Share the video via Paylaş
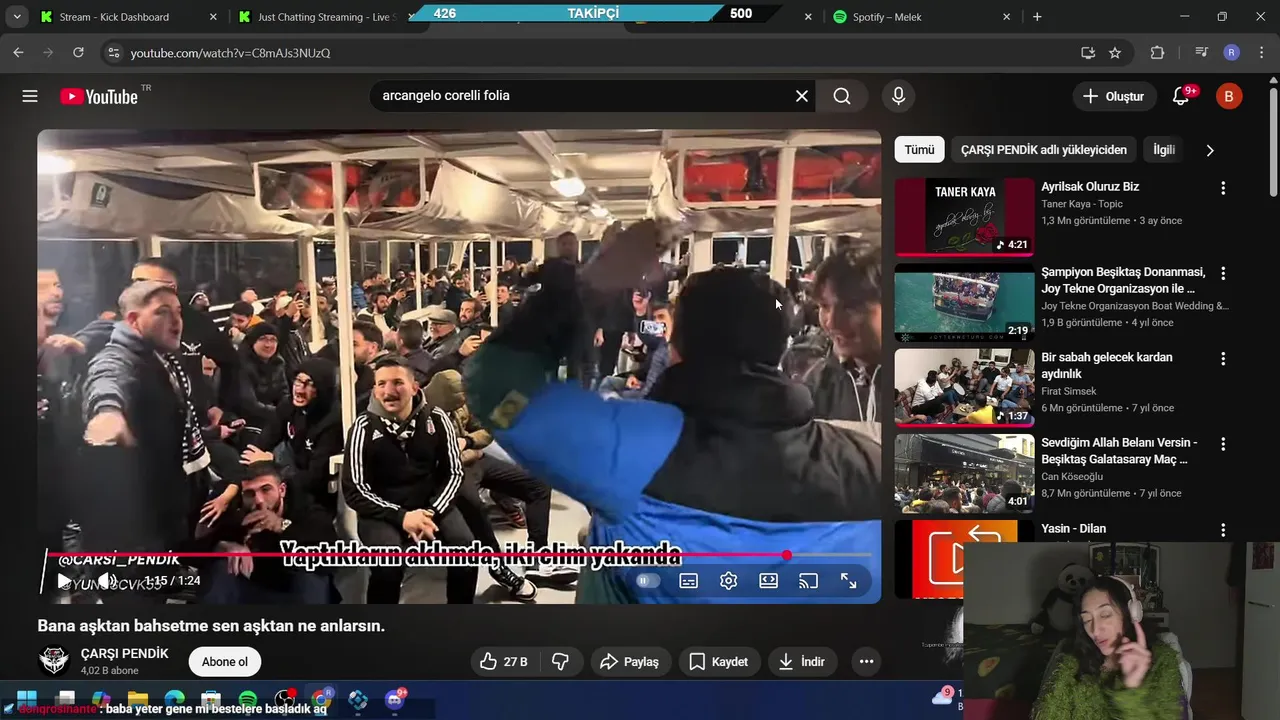Image resolution: width=1280 pixels, height=720 pixels. point(630,661)
